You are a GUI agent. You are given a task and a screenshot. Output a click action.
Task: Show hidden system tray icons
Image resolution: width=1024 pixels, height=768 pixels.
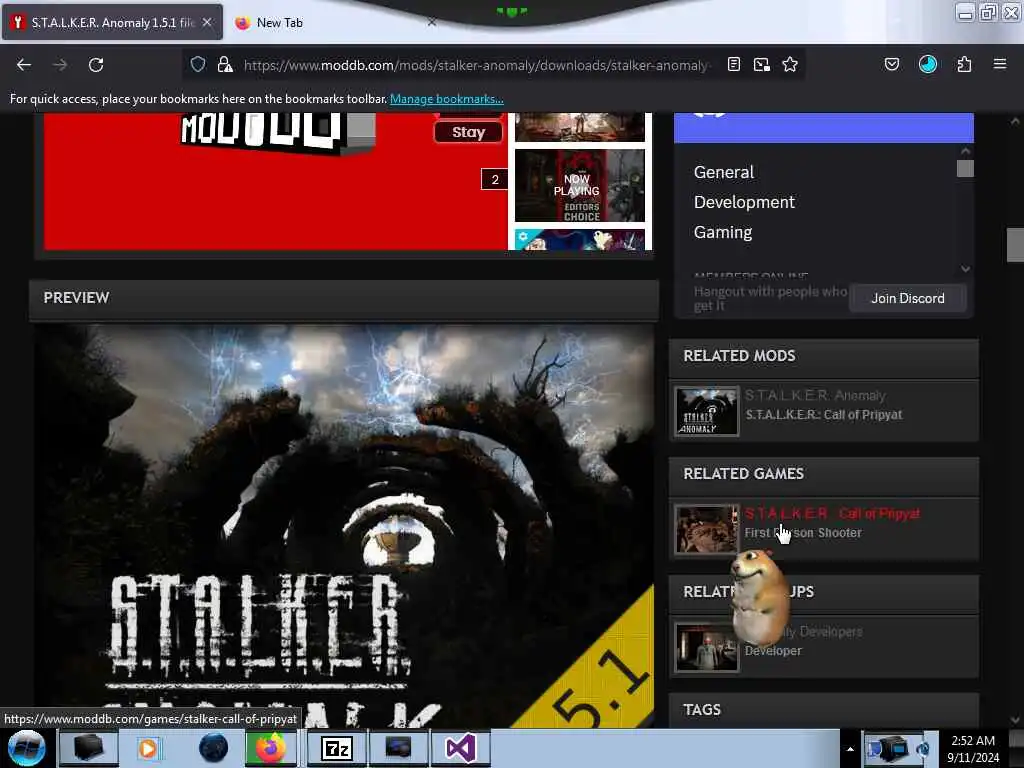pyautogui.click(x=850, y=749)
